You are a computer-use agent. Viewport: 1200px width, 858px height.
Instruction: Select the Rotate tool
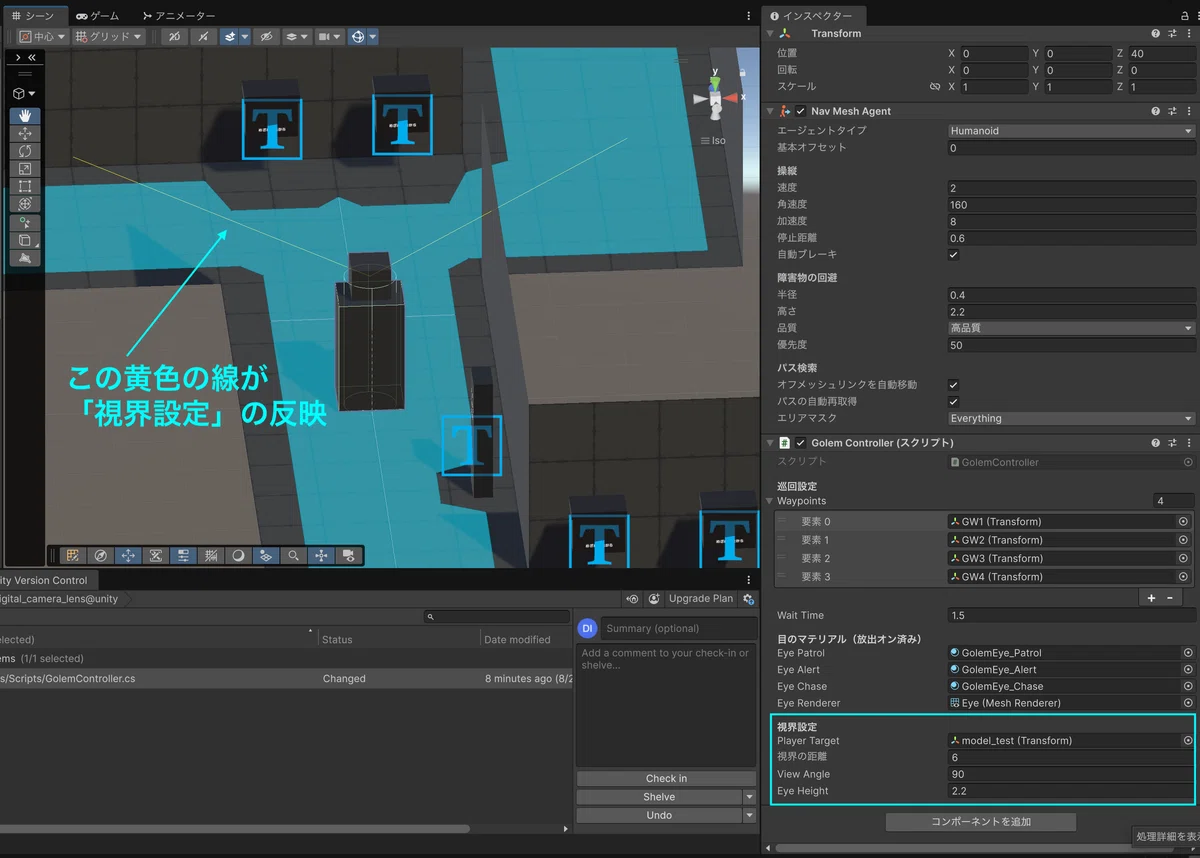point(25,151)
